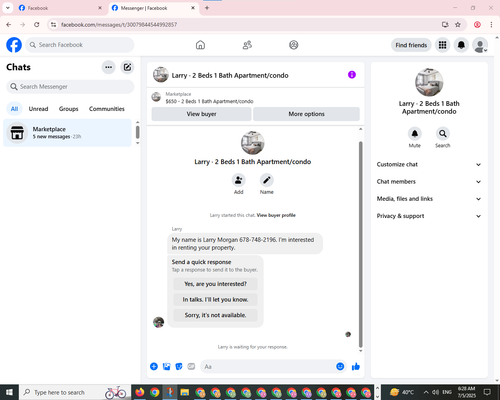
Task: Open Chats options three-dot menu
Action: pos(108,67)
